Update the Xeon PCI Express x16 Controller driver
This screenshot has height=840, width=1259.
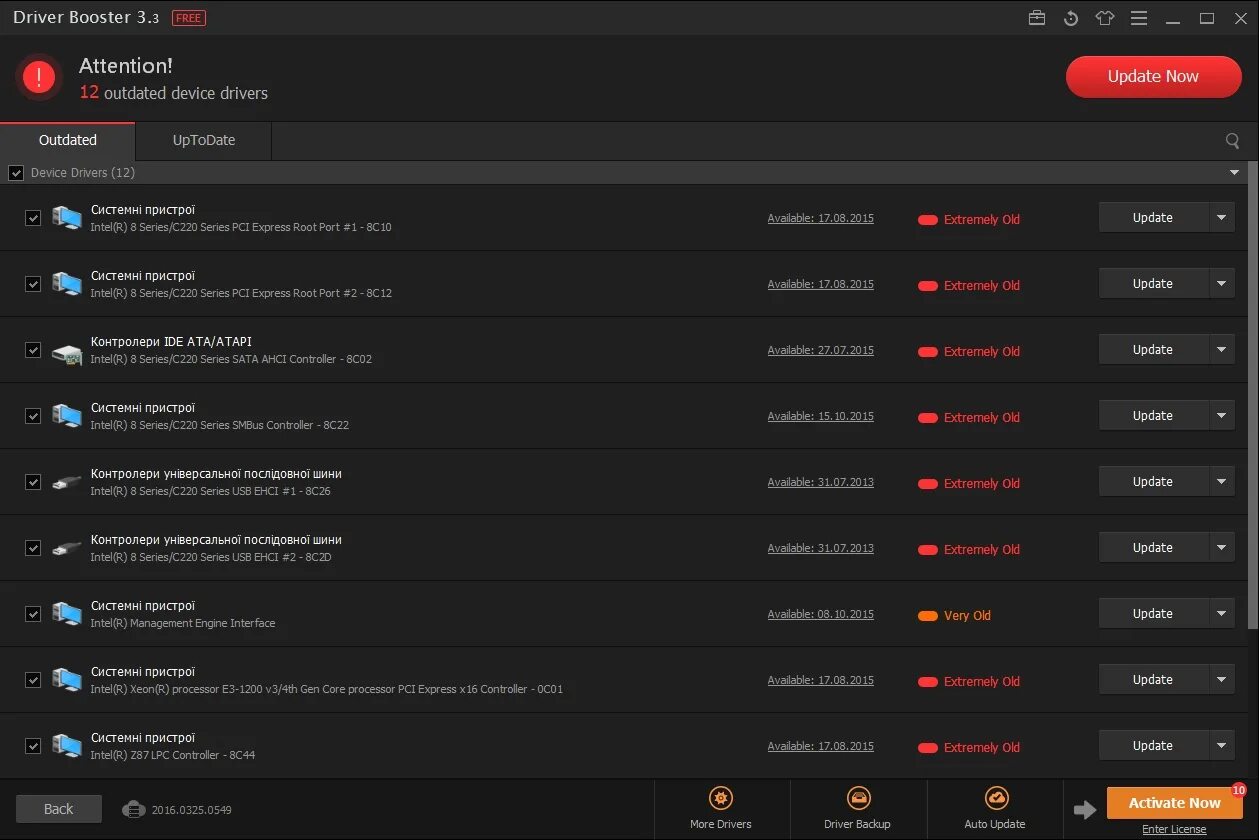click(1153, 680)
